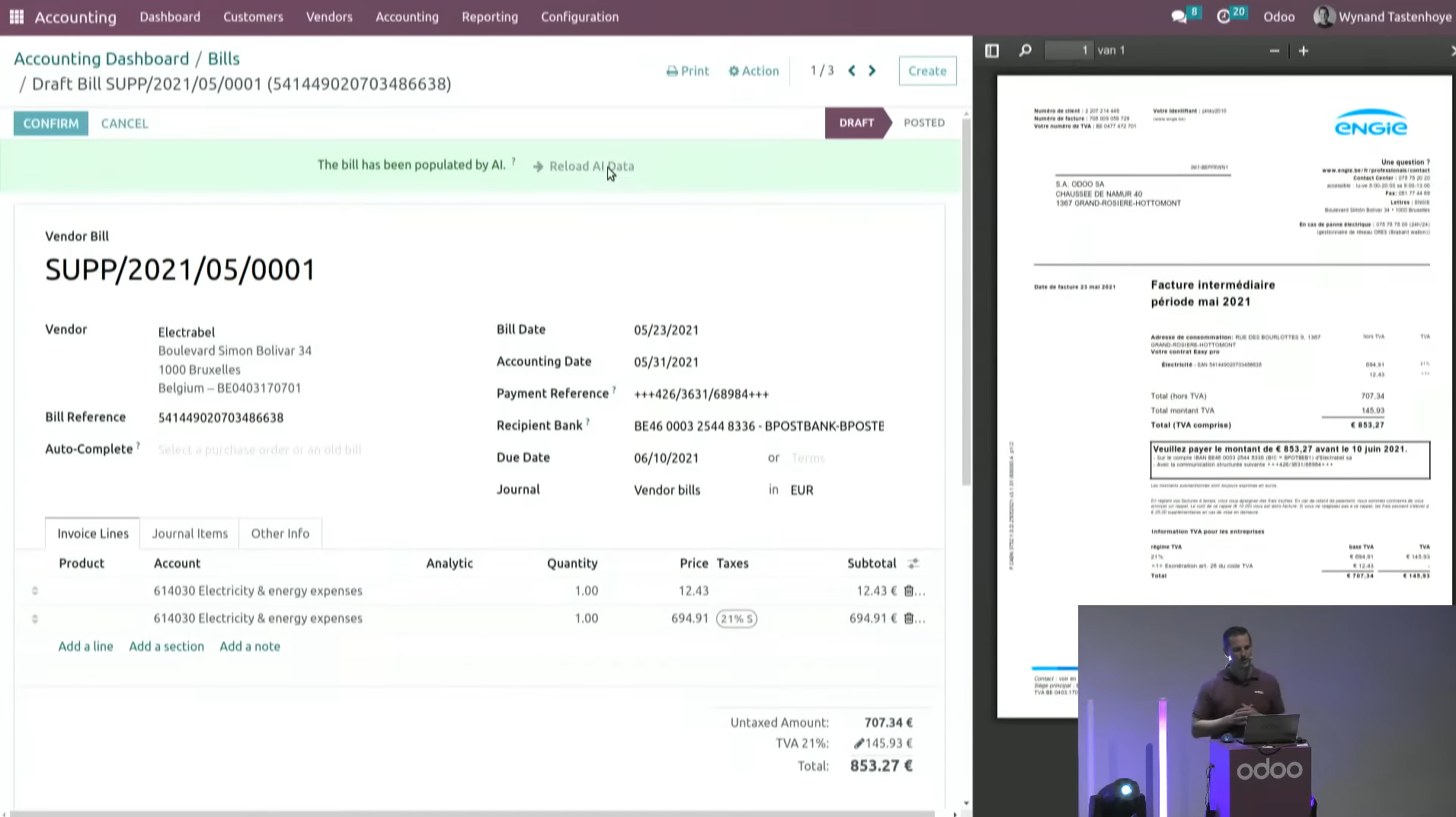Open the Recipient Bank dropdown

click(759, 426)
